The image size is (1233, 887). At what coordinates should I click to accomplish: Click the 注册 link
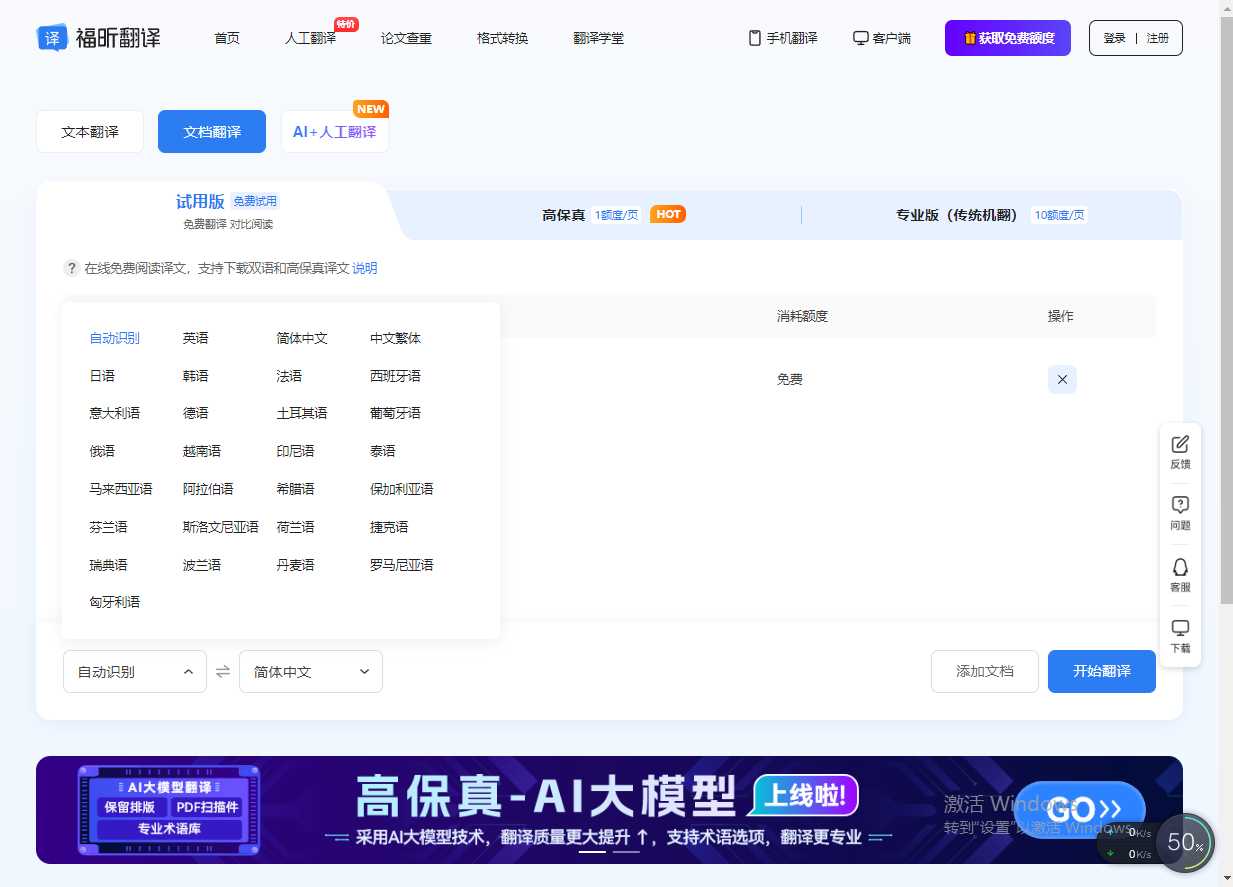[1157, 38]
